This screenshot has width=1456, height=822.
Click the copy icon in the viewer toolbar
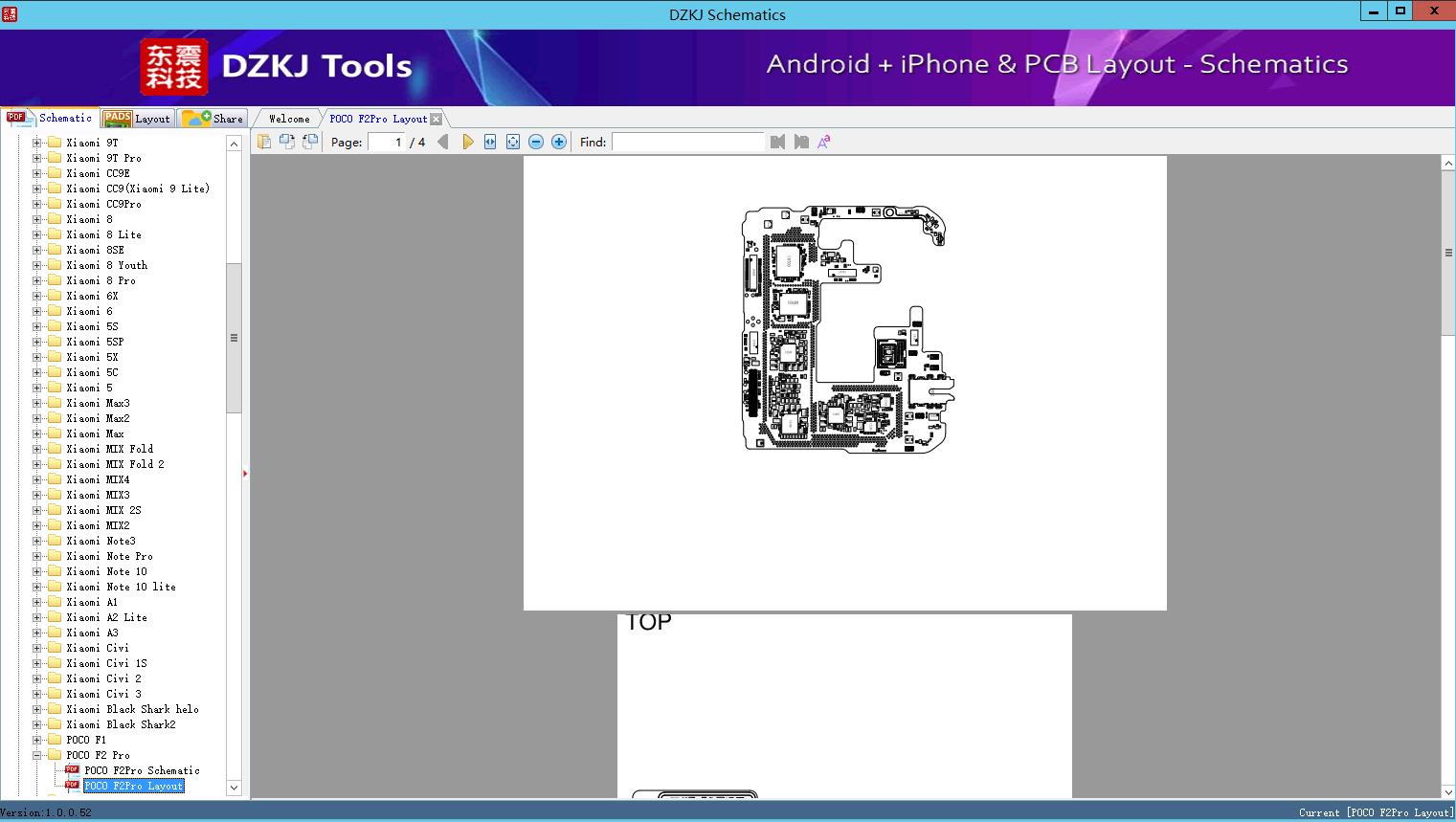point(264,142)
